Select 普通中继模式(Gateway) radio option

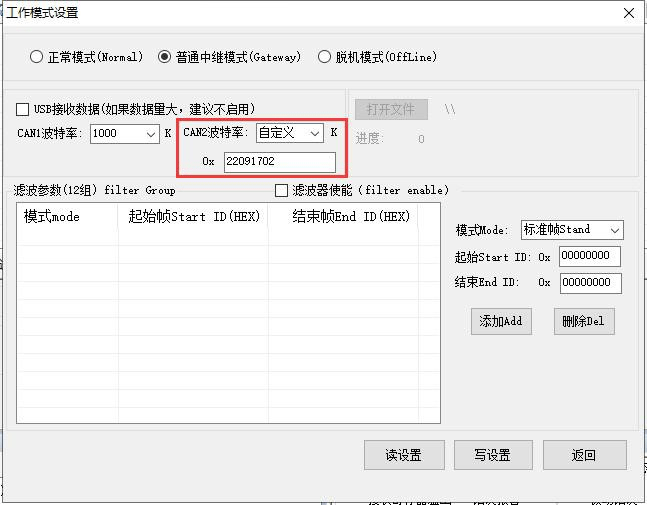[x=165, y=57]
